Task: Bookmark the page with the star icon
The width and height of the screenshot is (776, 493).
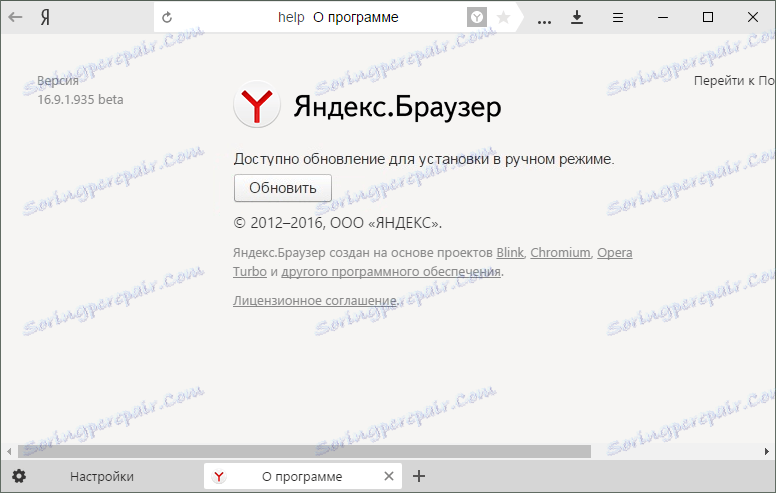Action: 503,18
